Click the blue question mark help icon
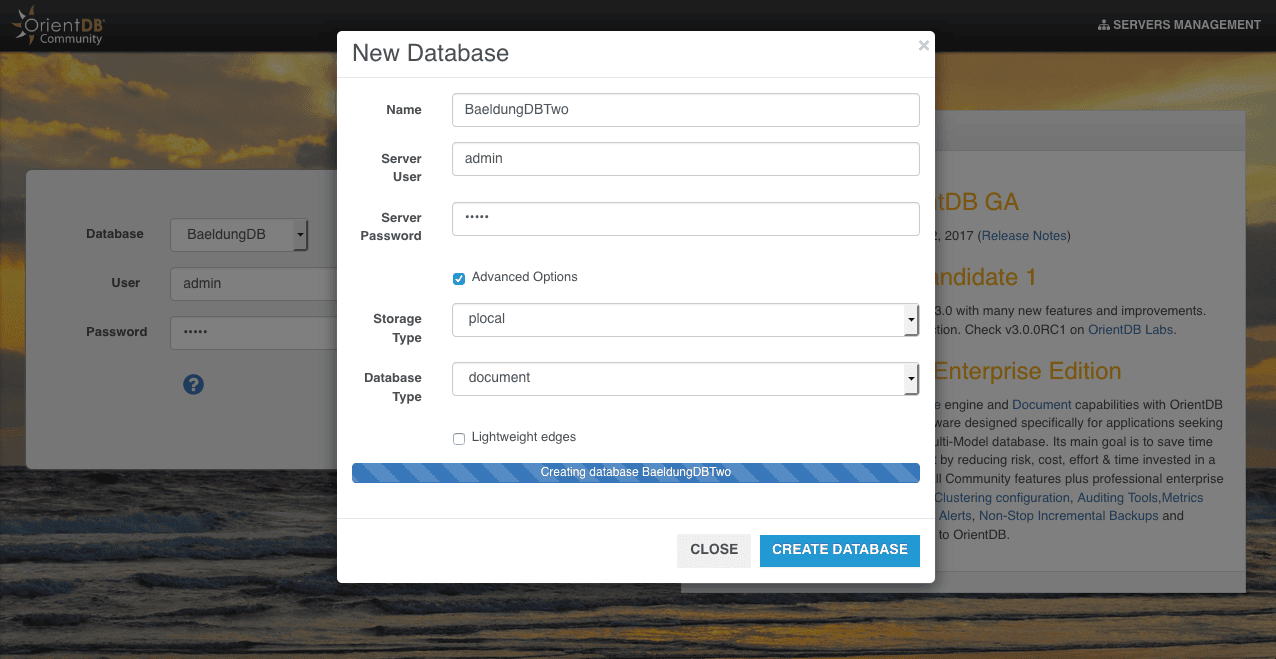 coord(194,384)
